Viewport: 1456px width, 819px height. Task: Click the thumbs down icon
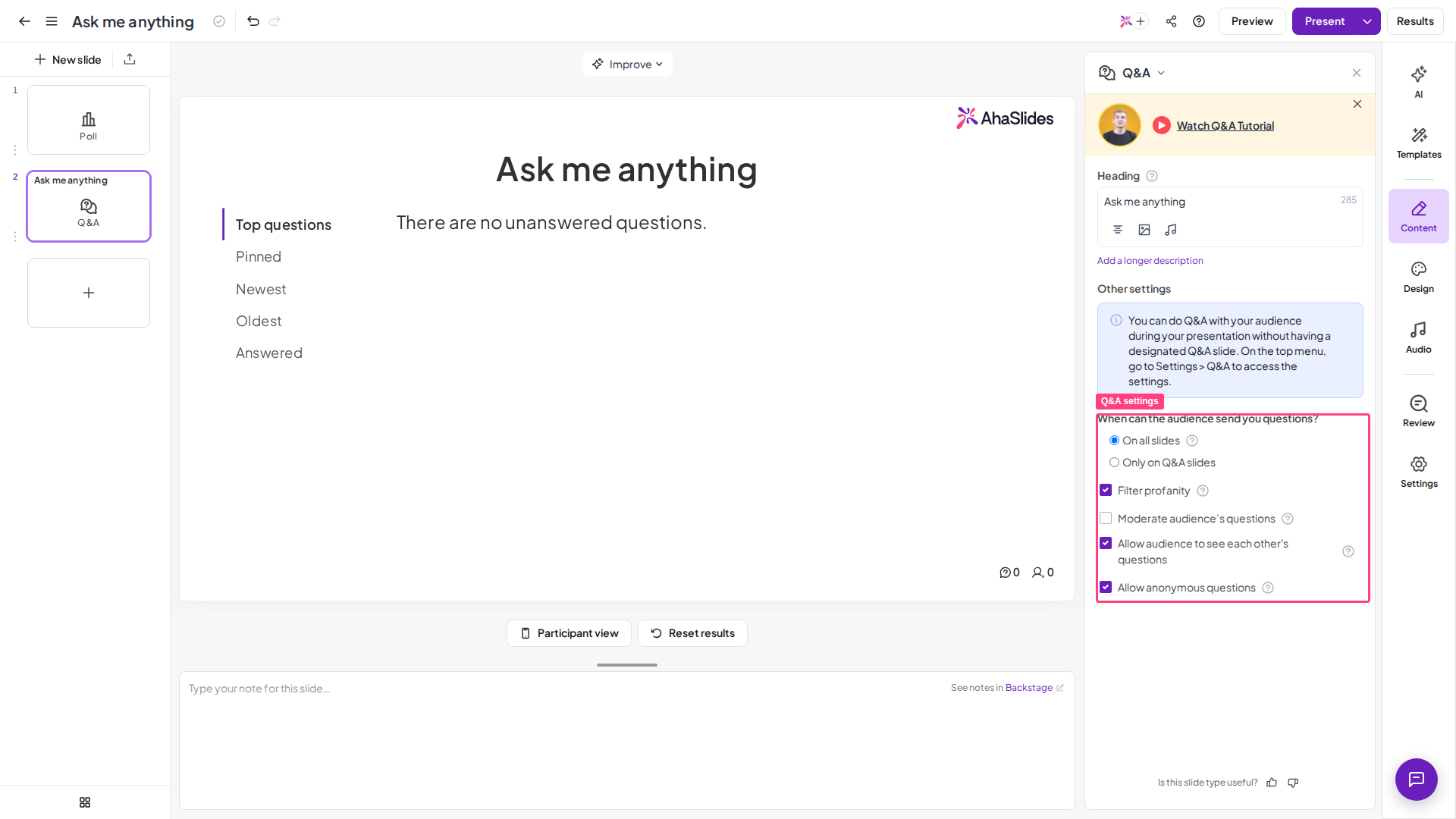[x=1293, y=783]
